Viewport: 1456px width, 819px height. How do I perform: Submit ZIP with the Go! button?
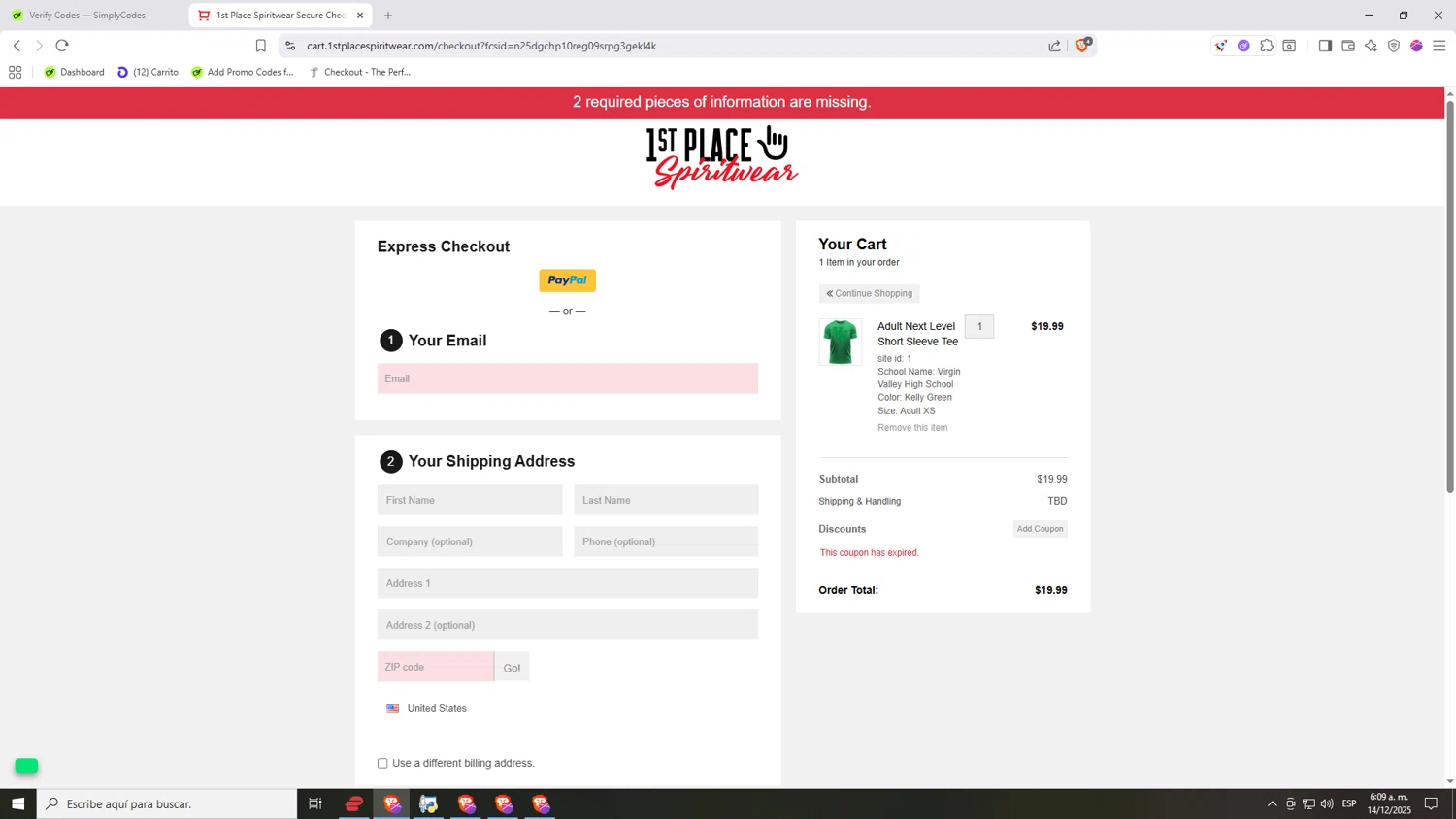[x=512, y=667]
